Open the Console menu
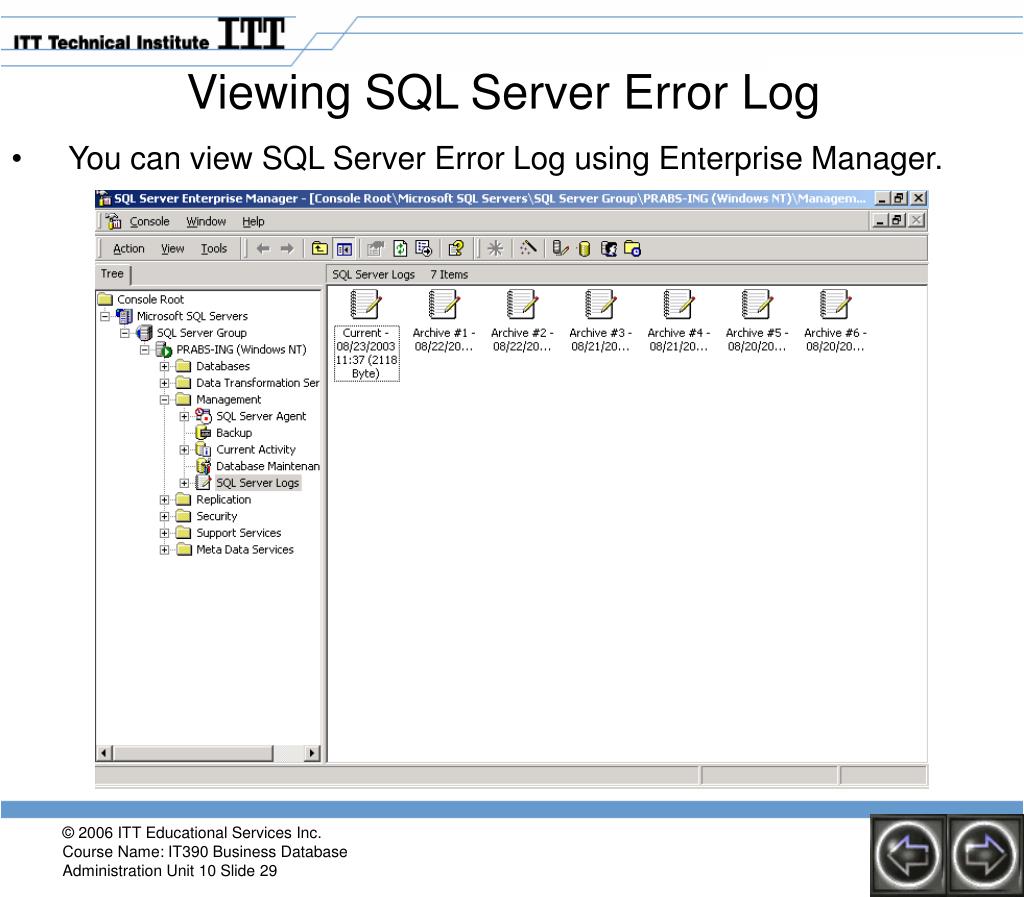Viewport: 1024px width, 897px height. 150,221
